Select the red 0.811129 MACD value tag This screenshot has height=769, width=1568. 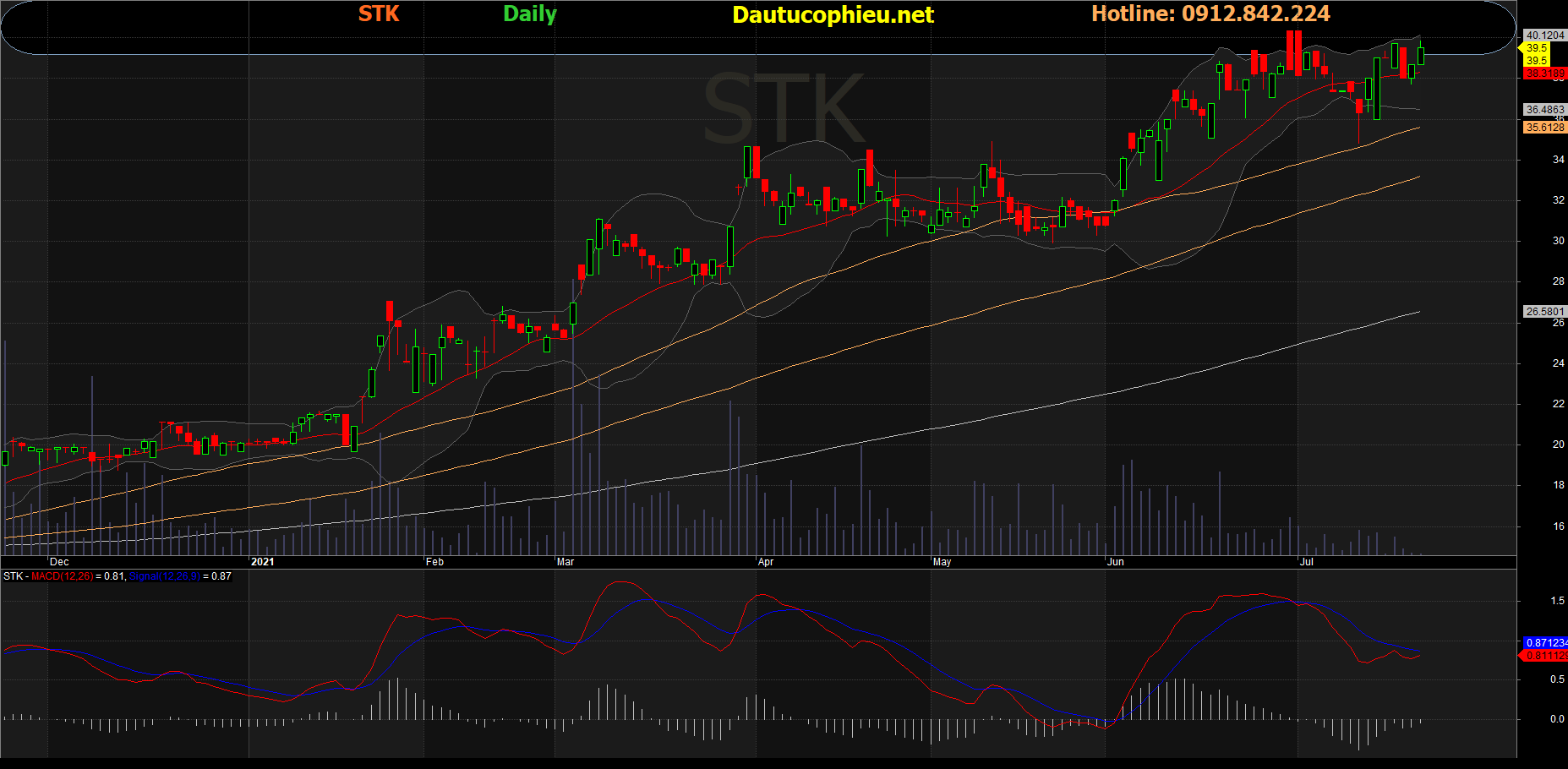1546,656
